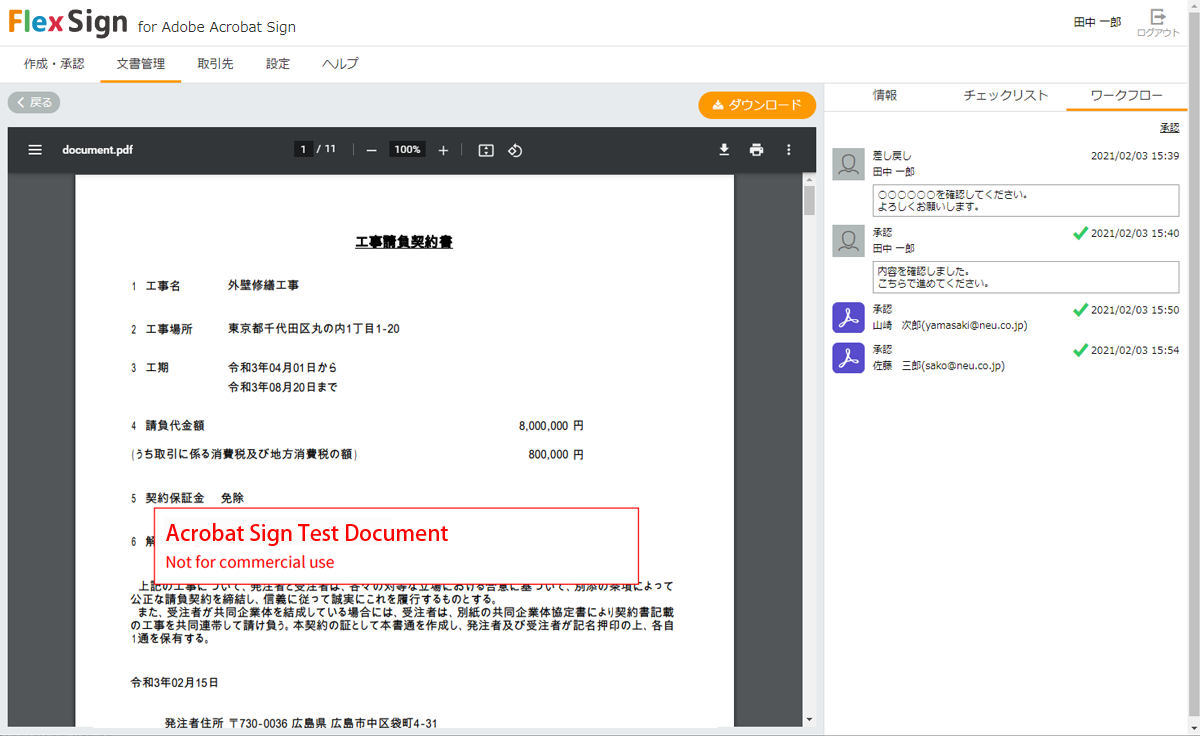Click the orange ダウンロード button
Image resolution: width=1200 pixels, height=736 pixels.
(757, 105)
